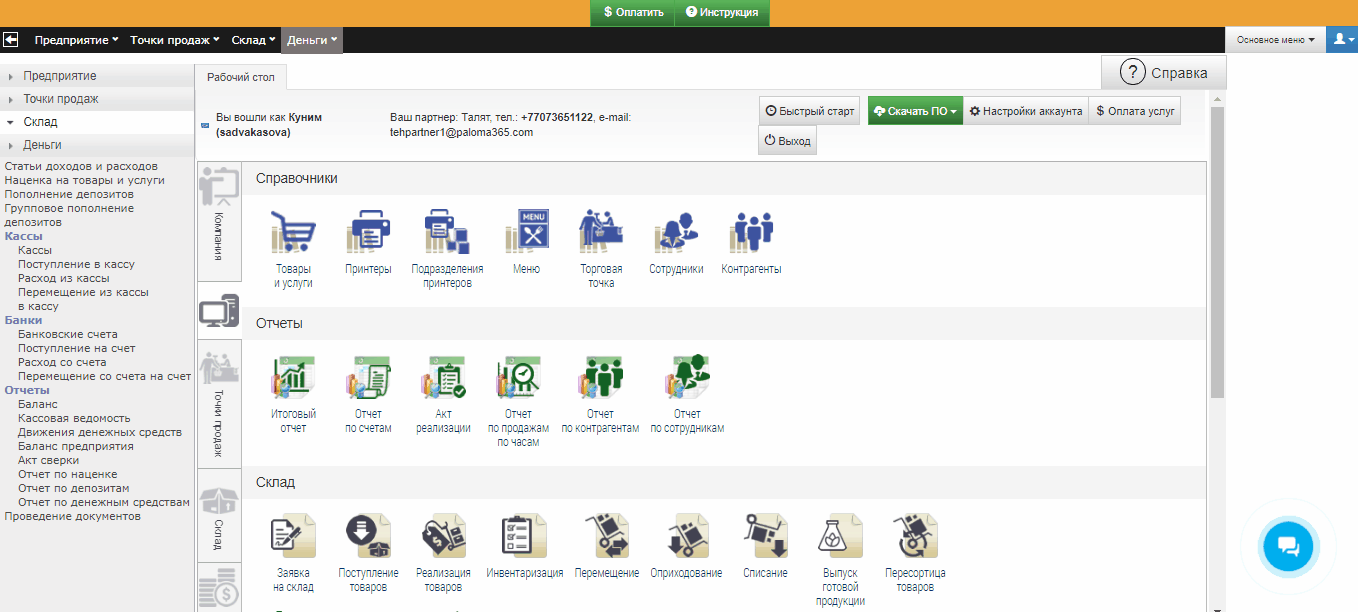Image resolution: width=1358 pixels, height=612 pixels.
Task: Click the vertical scrollbar of the workspace
Action: click(1216, 250)
